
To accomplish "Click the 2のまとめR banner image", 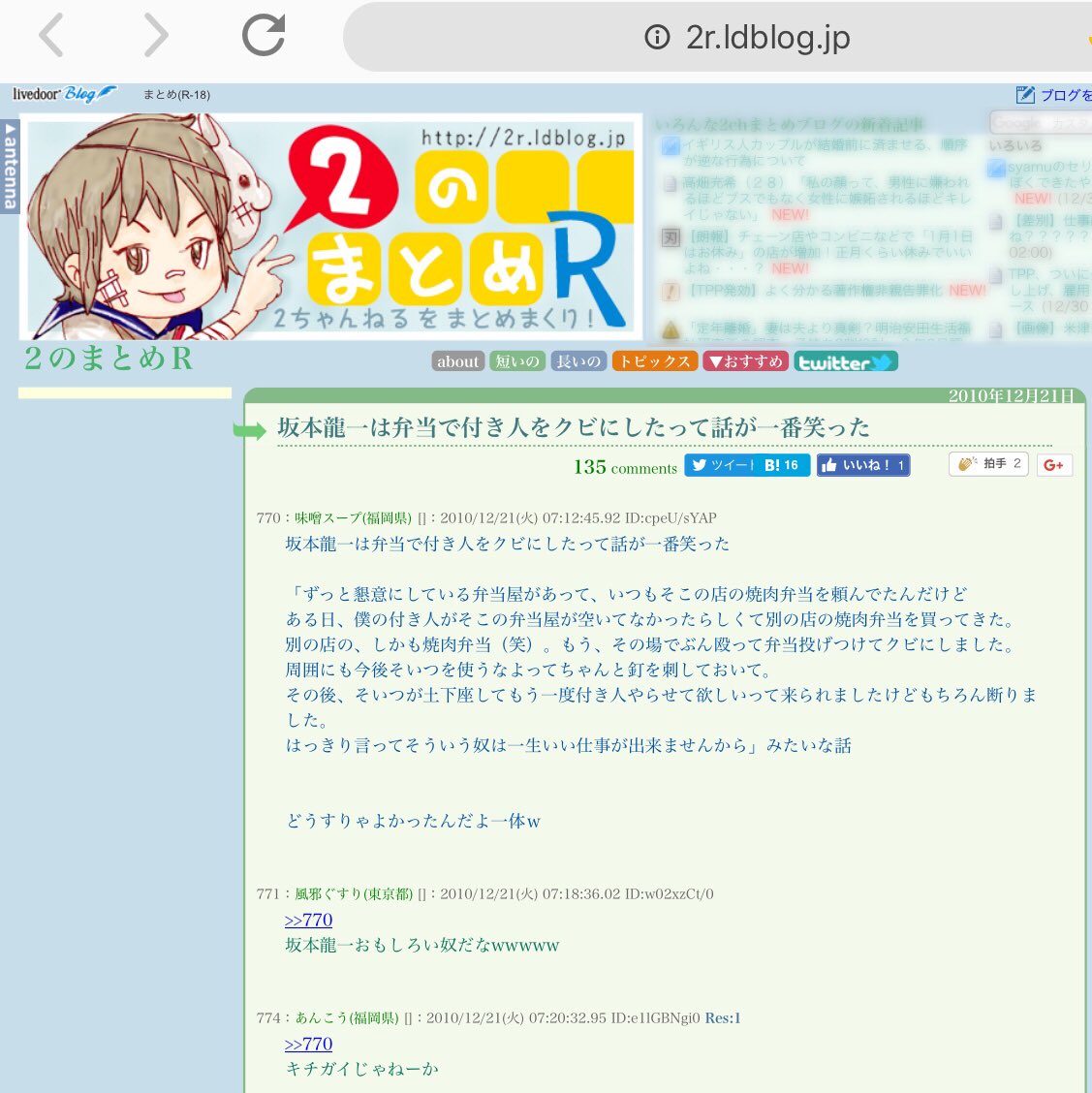I will point(330,227).
